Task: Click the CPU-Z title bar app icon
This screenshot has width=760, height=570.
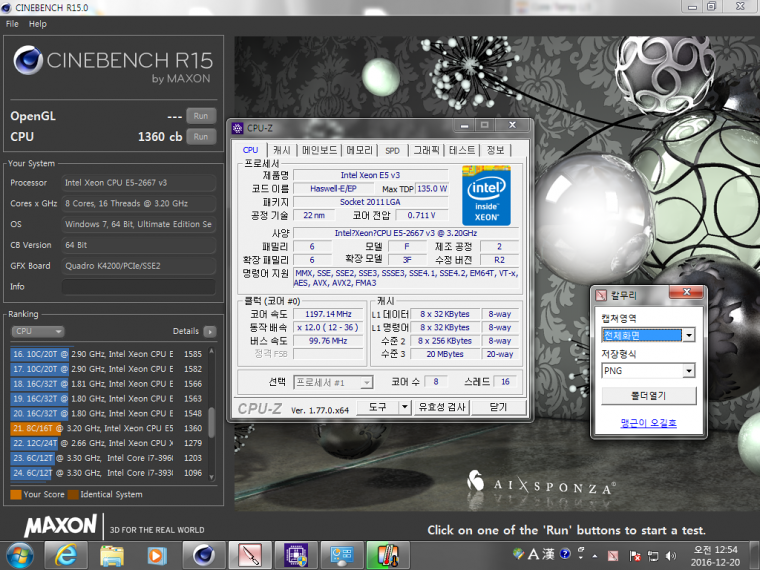Action: pos(238,128)
